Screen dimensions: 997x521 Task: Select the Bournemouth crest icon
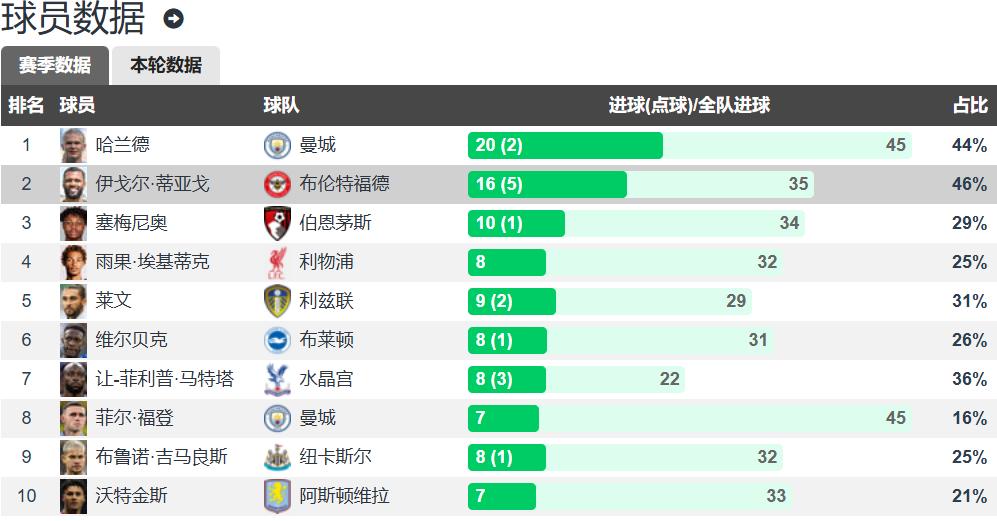coord(277,223)
